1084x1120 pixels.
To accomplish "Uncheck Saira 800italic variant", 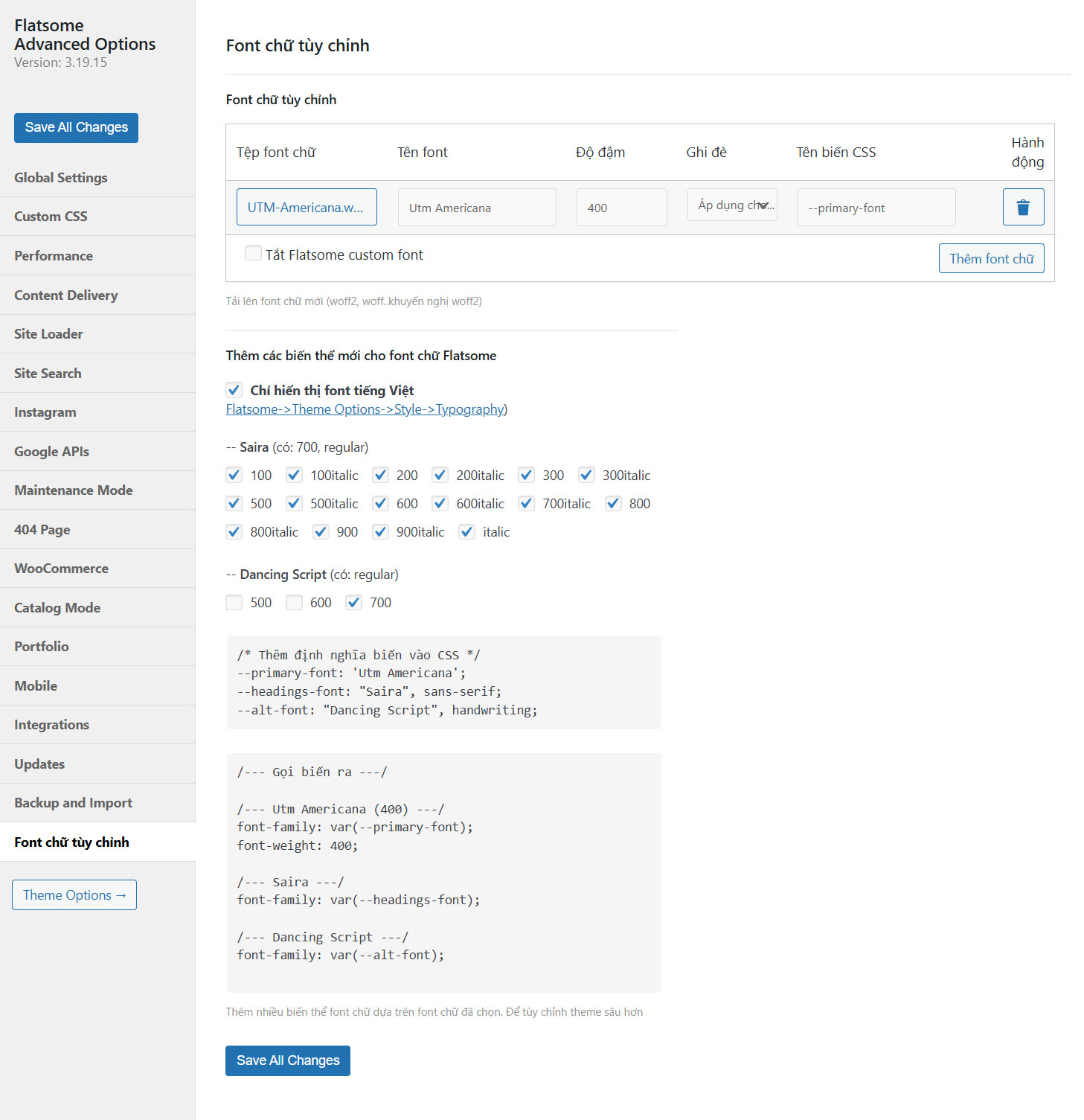I will 234,531.
